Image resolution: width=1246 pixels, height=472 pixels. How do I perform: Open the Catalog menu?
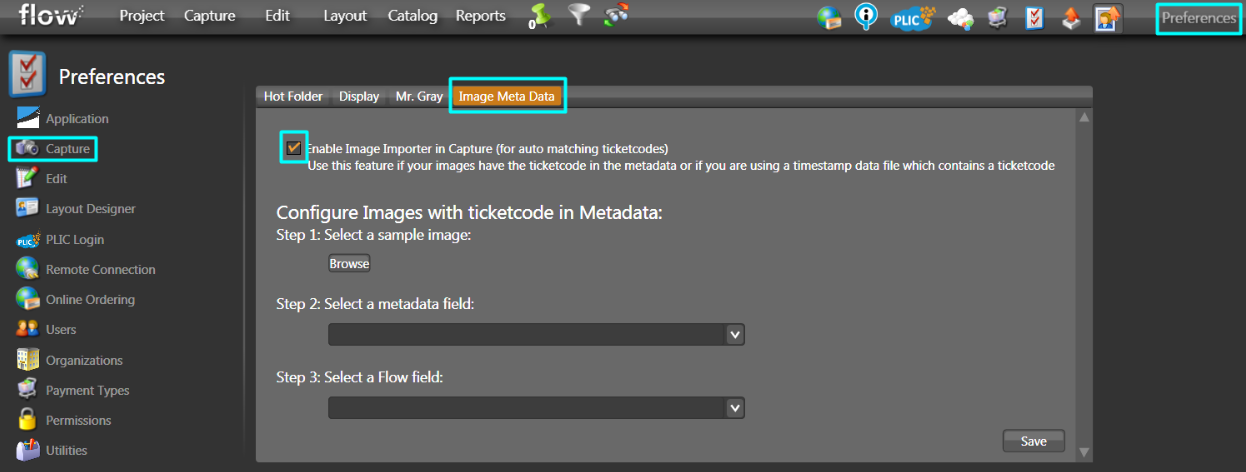412,16
